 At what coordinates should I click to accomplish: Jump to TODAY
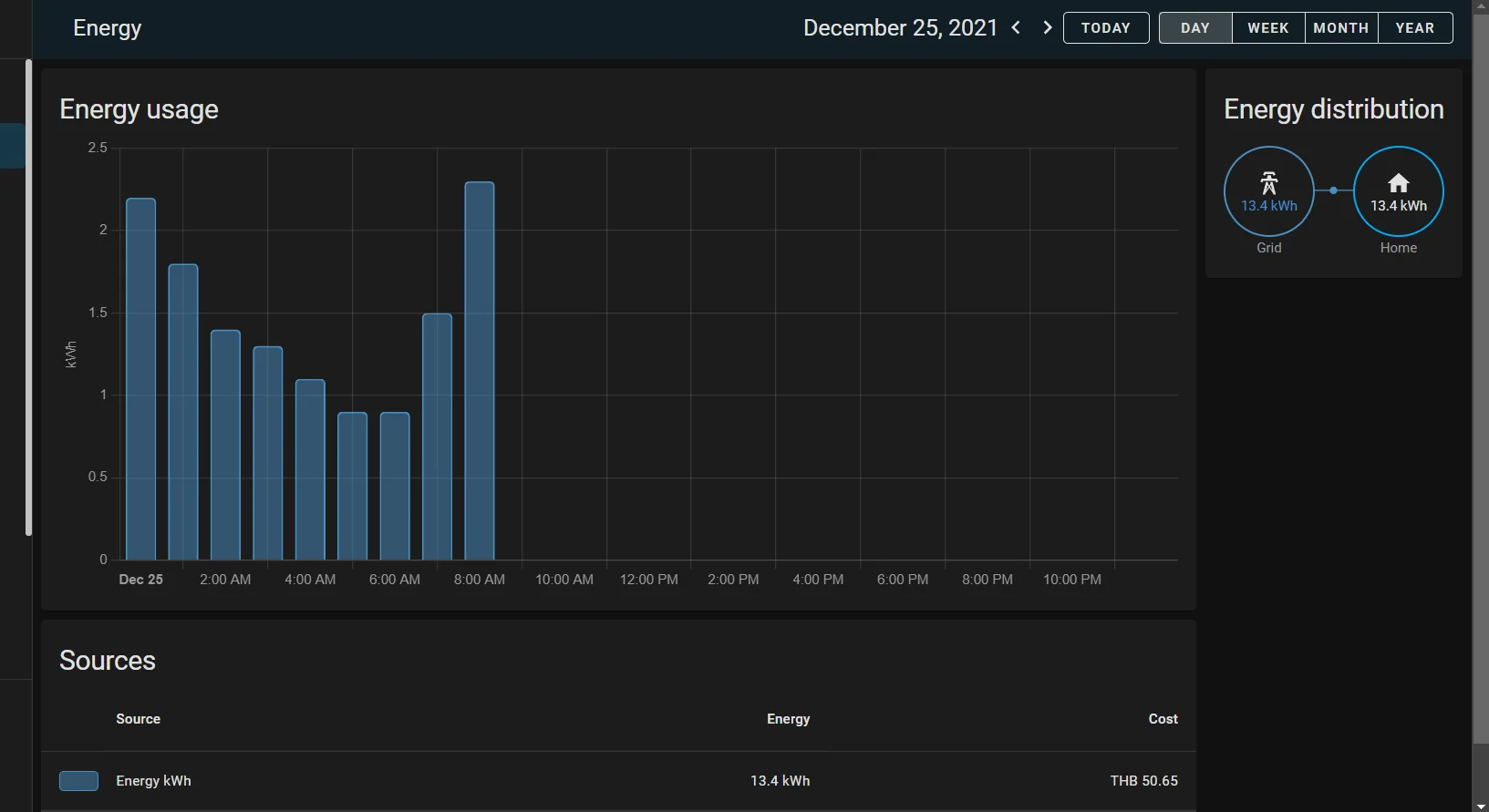pyautogui.click(x=1106, y=28)
